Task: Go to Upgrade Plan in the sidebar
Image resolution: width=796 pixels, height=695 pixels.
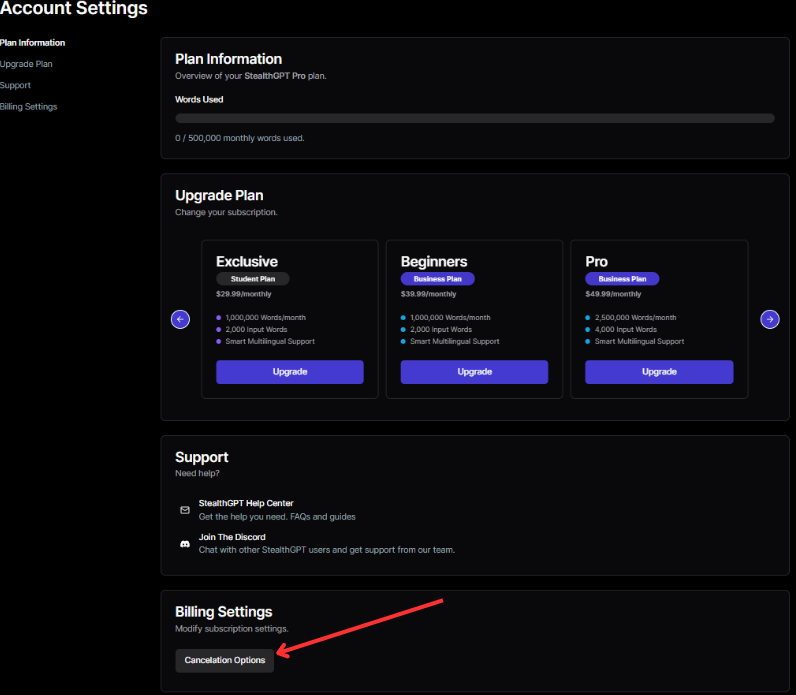Action: click(x=26, y=64)
